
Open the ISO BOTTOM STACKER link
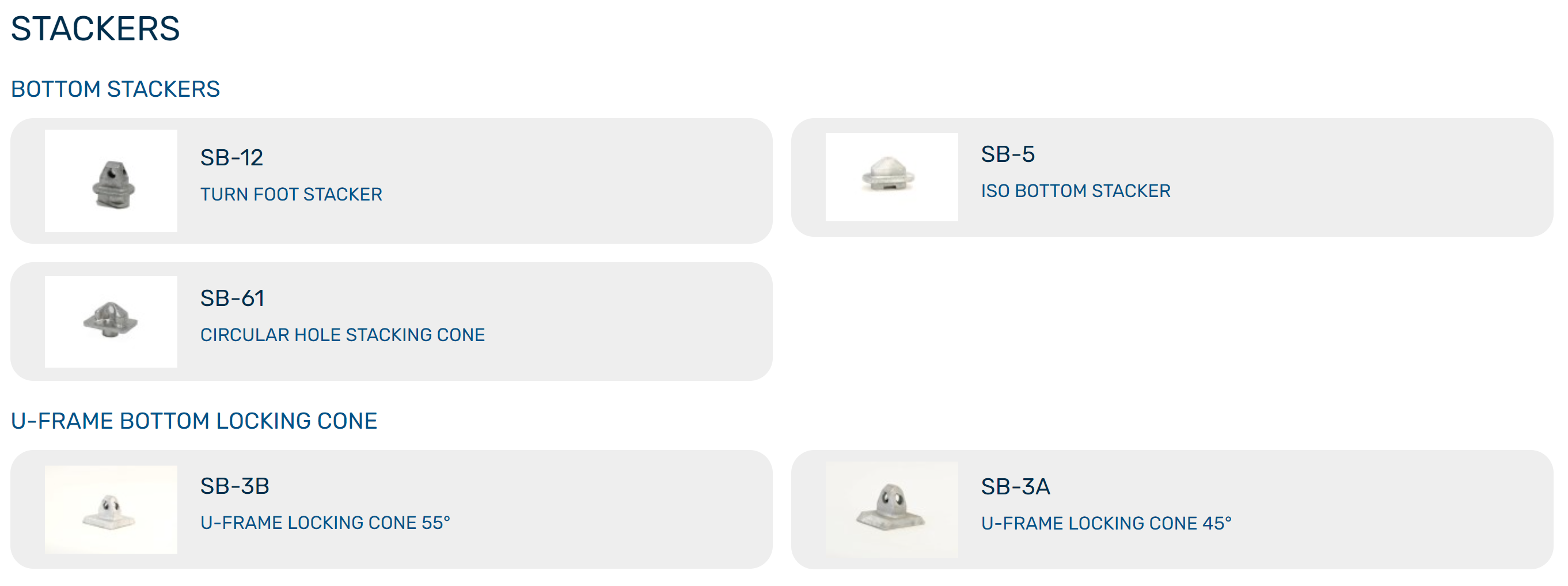[x=1076, y=191]
